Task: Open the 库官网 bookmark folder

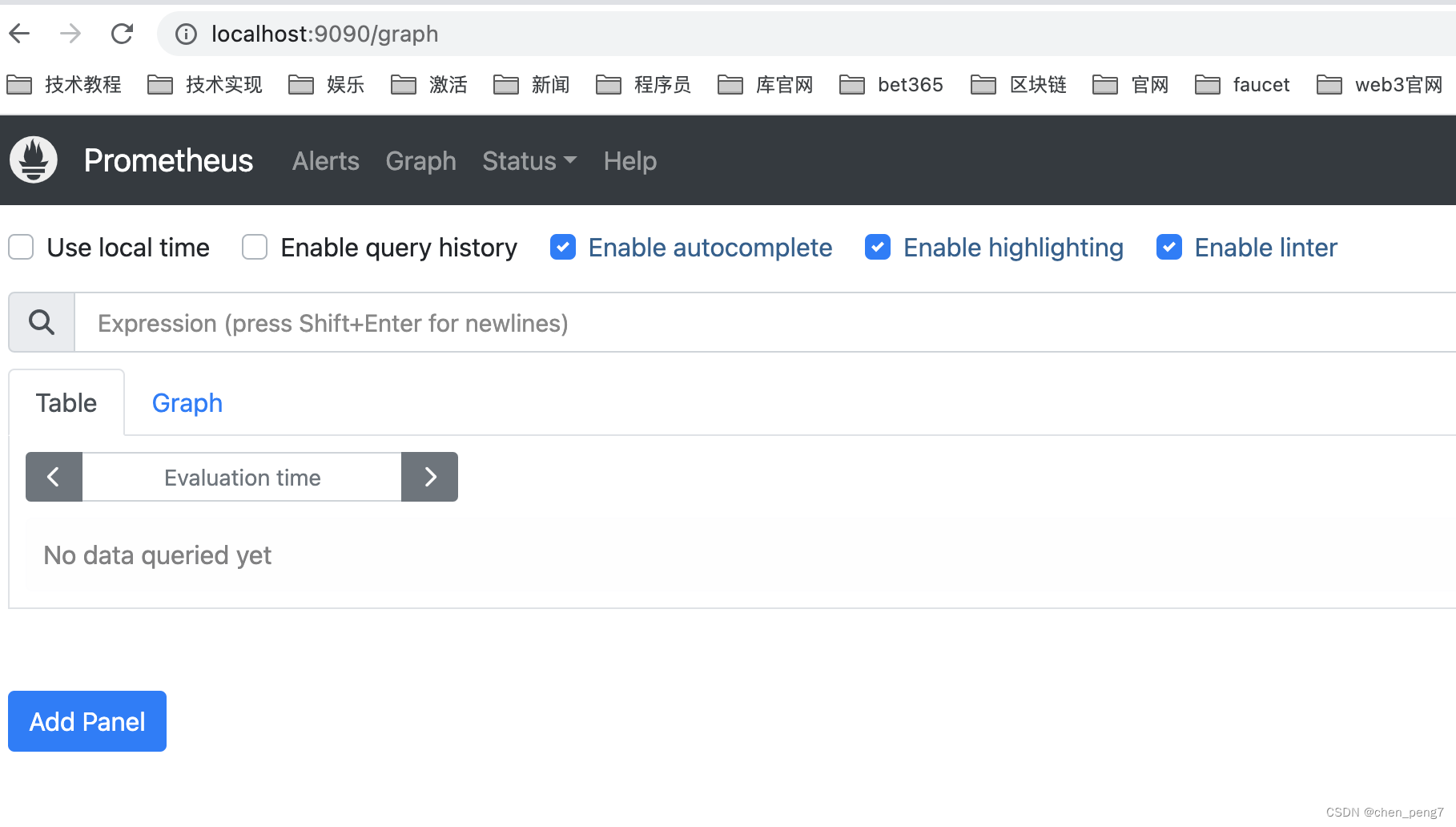Action: pyautogui.click(x=766, y=84)
